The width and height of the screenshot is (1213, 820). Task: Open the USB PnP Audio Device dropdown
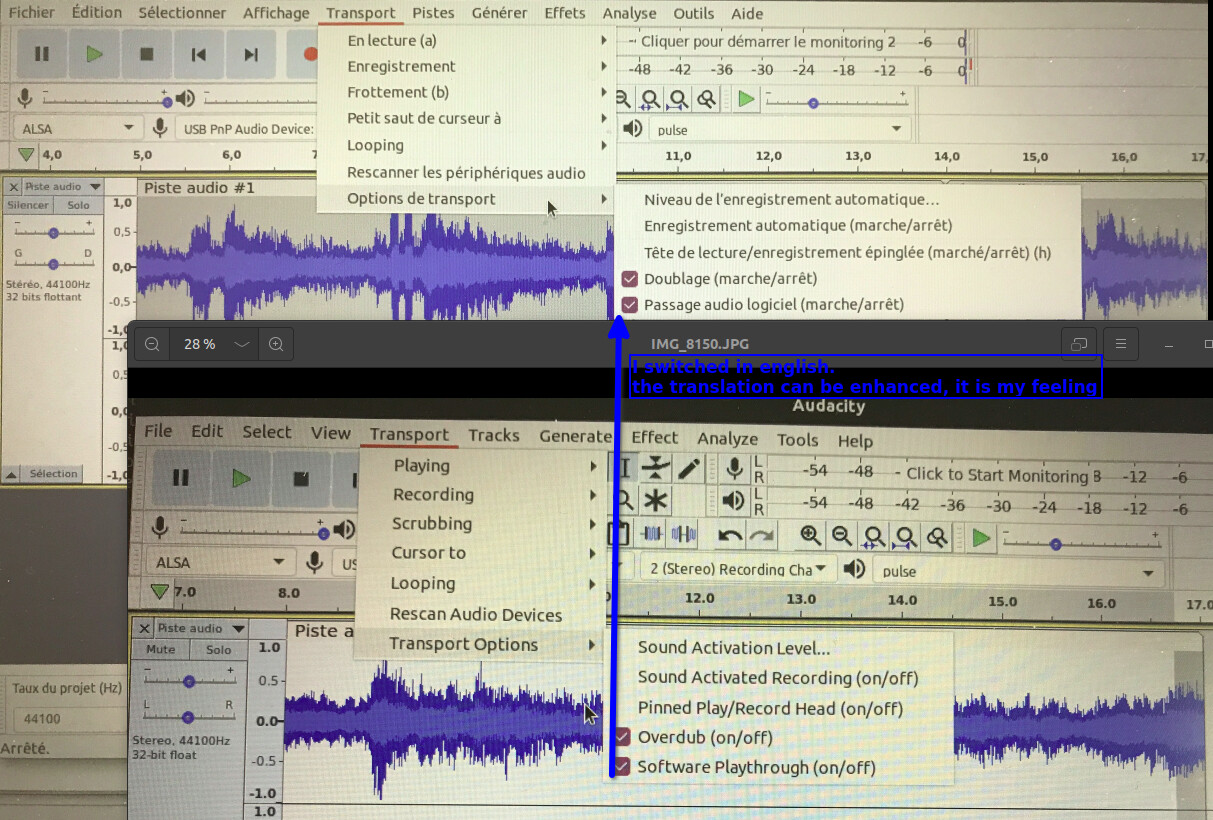click(x=246, y=129)
